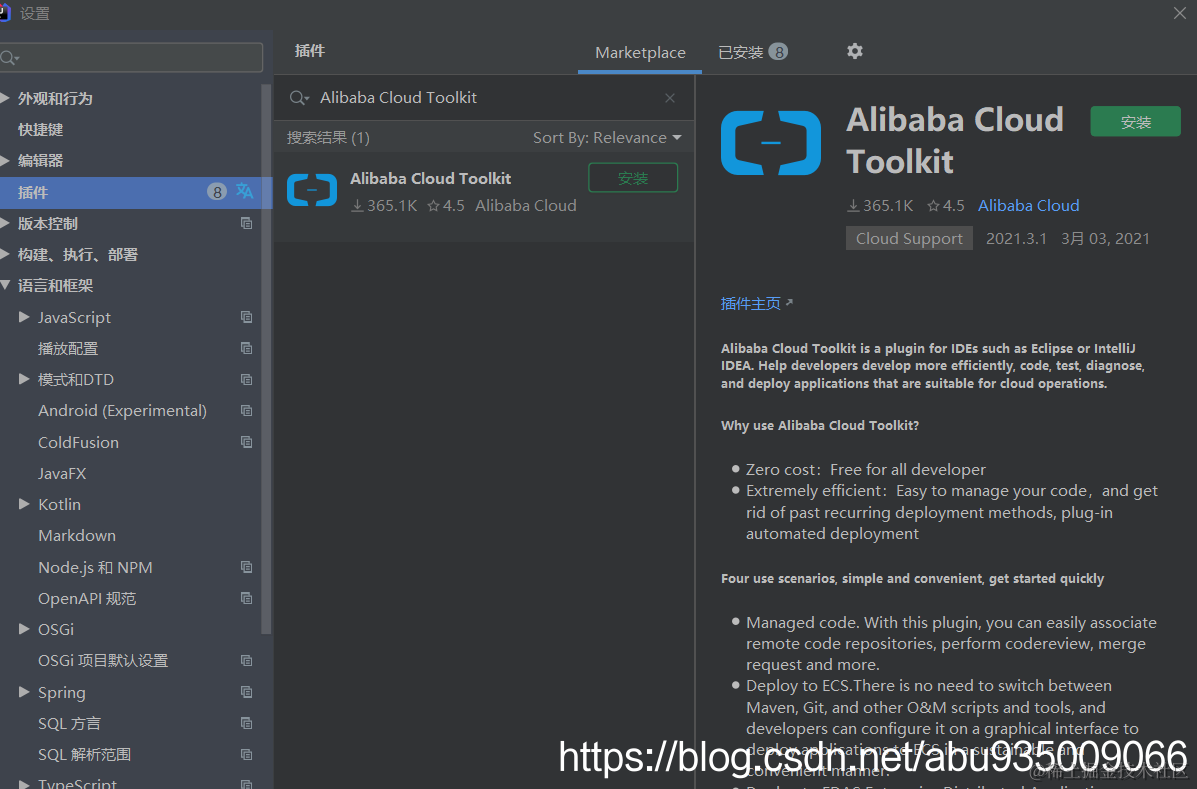
Task: Click the OpenAPI 规范 copy icon
Action: 246,598
